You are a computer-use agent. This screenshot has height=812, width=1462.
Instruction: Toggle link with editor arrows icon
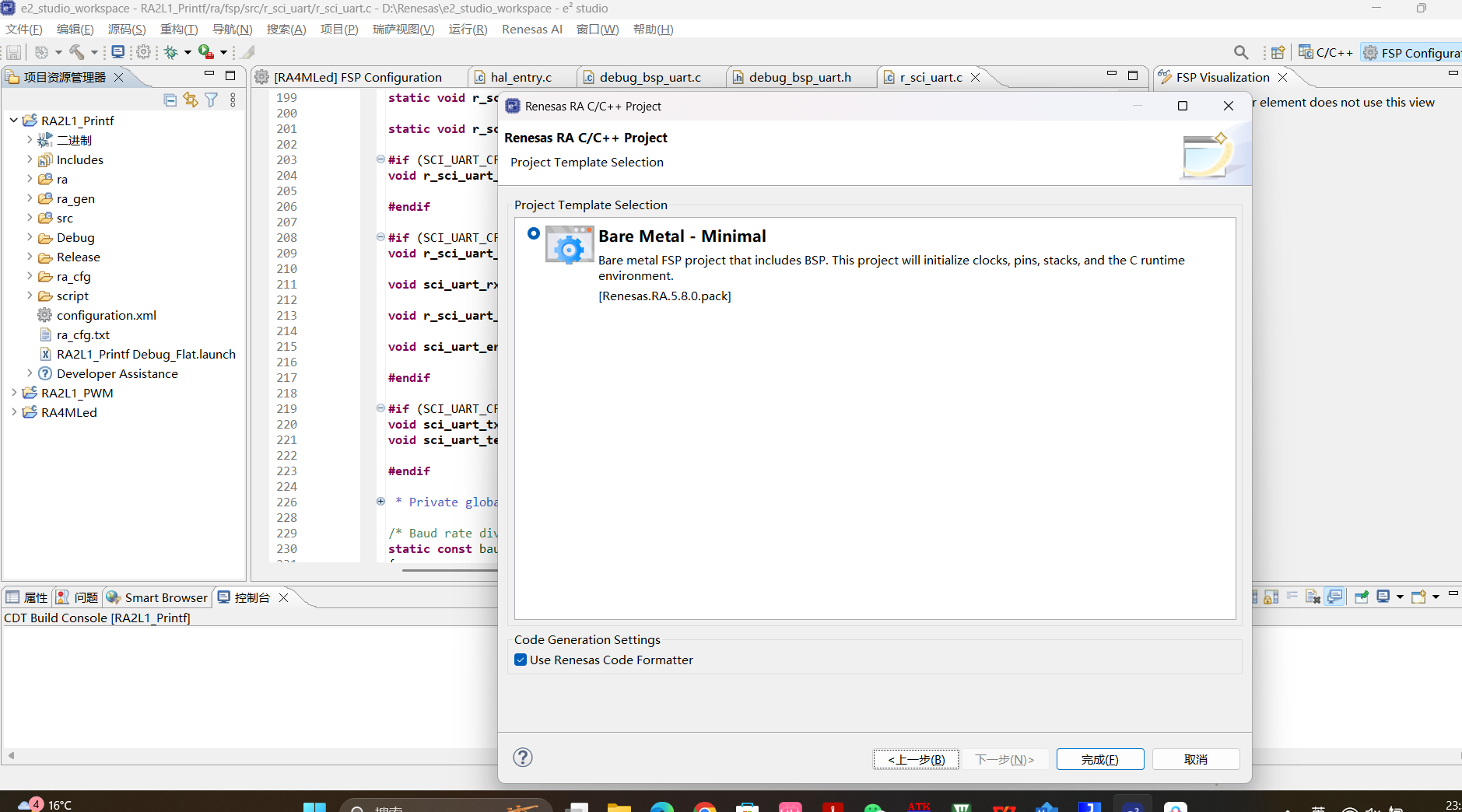[191, 100]
